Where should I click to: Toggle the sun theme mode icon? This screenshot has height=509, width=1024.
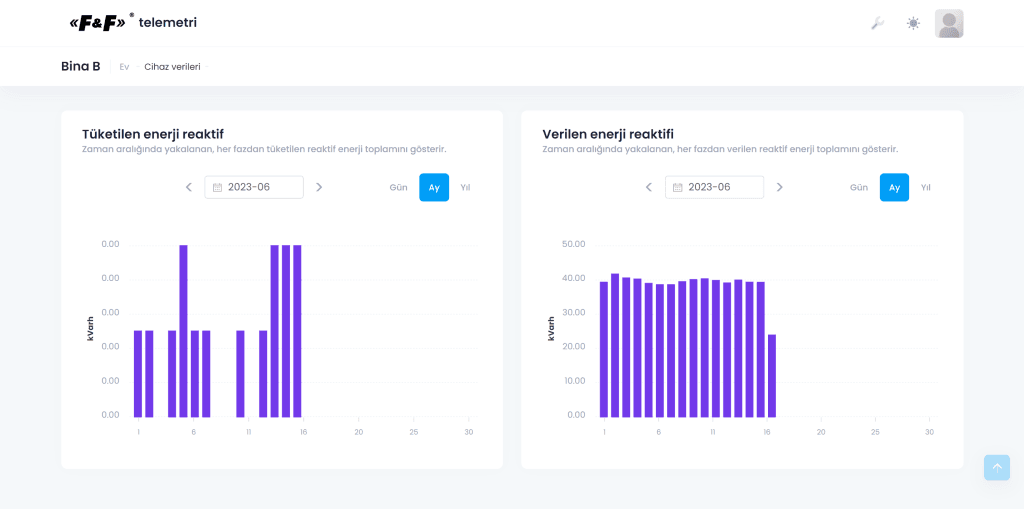pos(913,24)
